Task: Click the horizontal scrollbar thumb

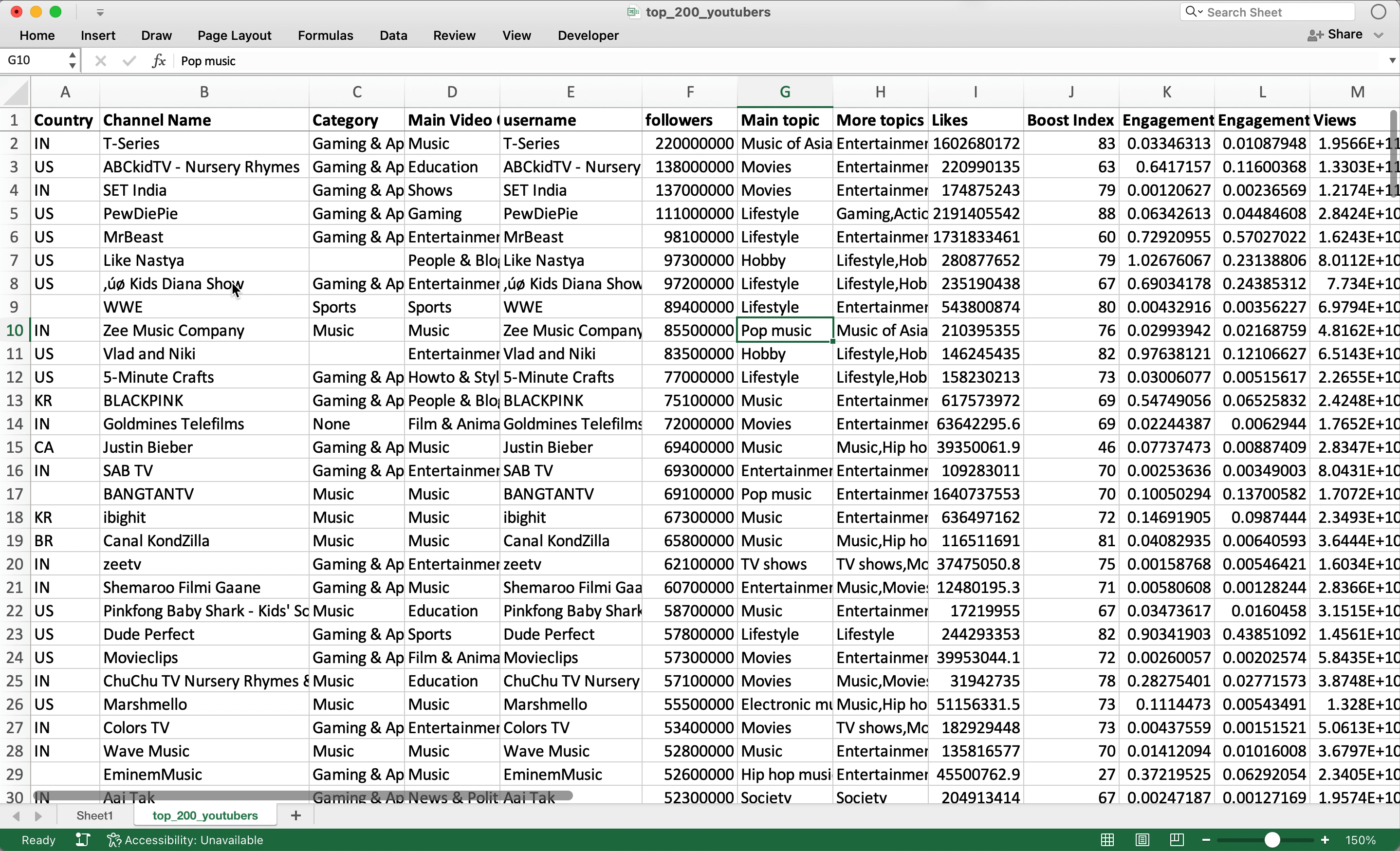Action: (x=302, y=795)
